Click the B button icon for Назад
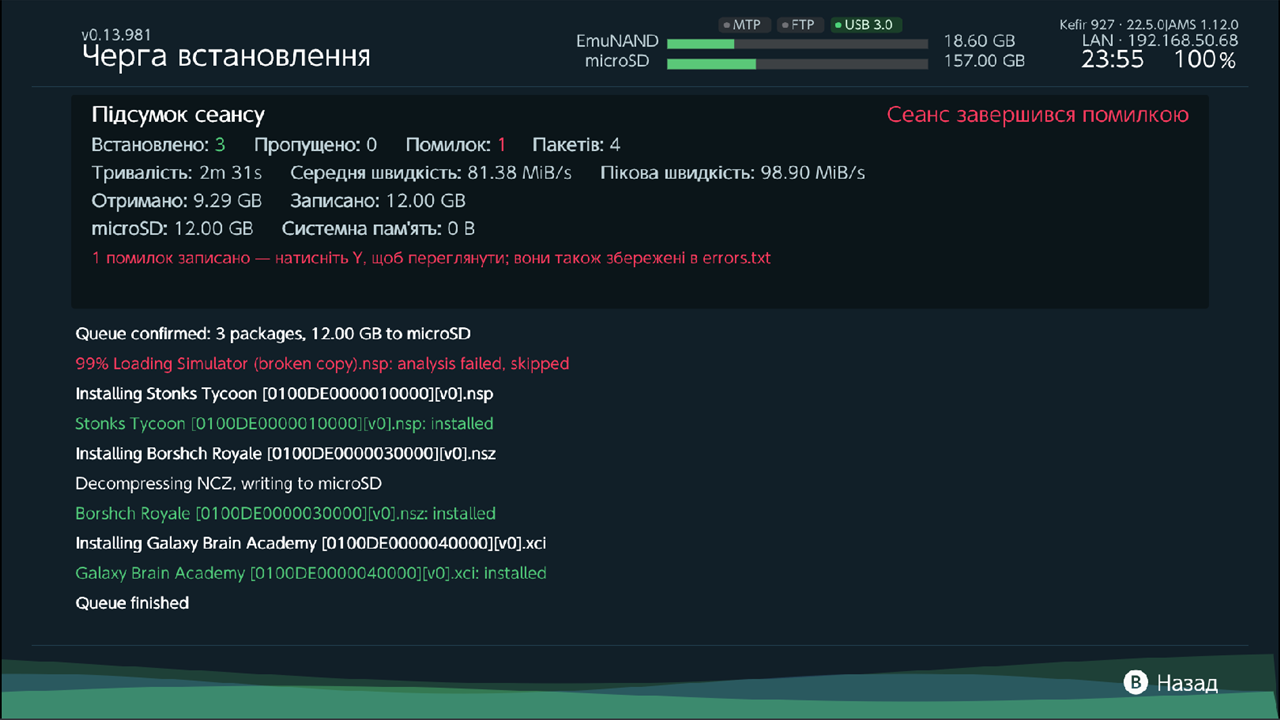Image resolution: width=1280 pixels, height=720 pixels. (1136, 683)
